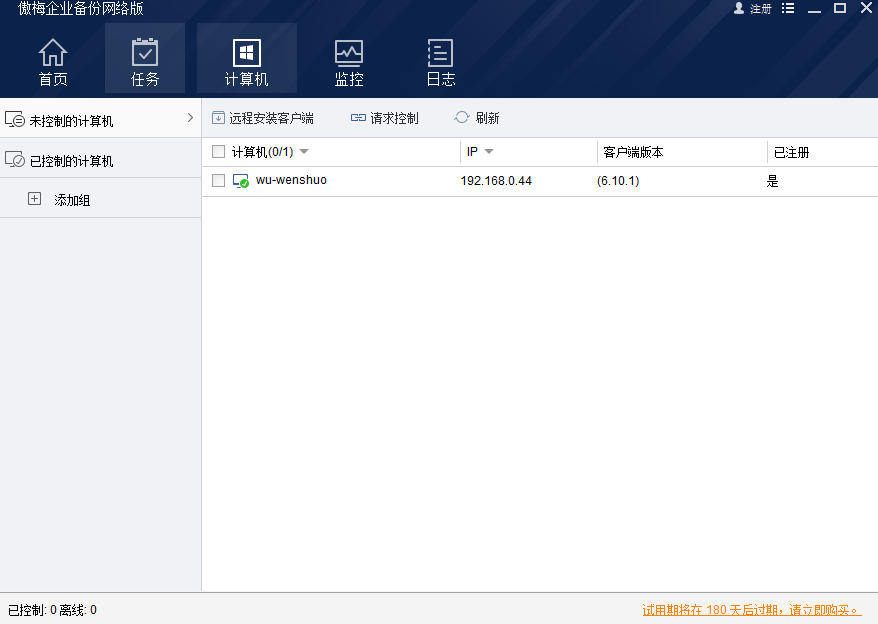Open the 监控 monitoring tab
This screenshot has height=624, width=878.
tap(349, 62)
